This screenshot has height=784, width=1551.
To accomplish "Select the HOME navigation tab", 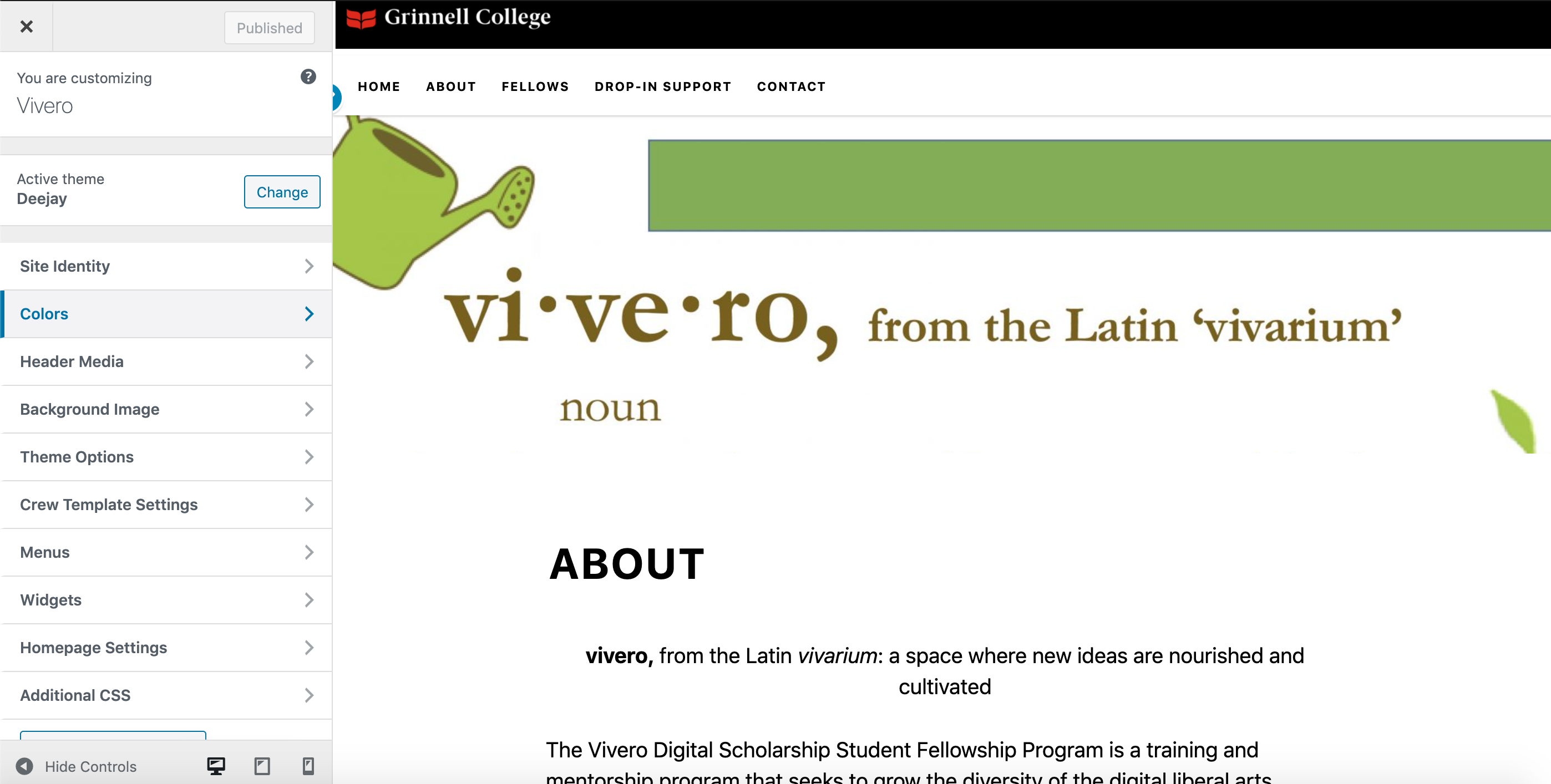I will tap(379, 86).
